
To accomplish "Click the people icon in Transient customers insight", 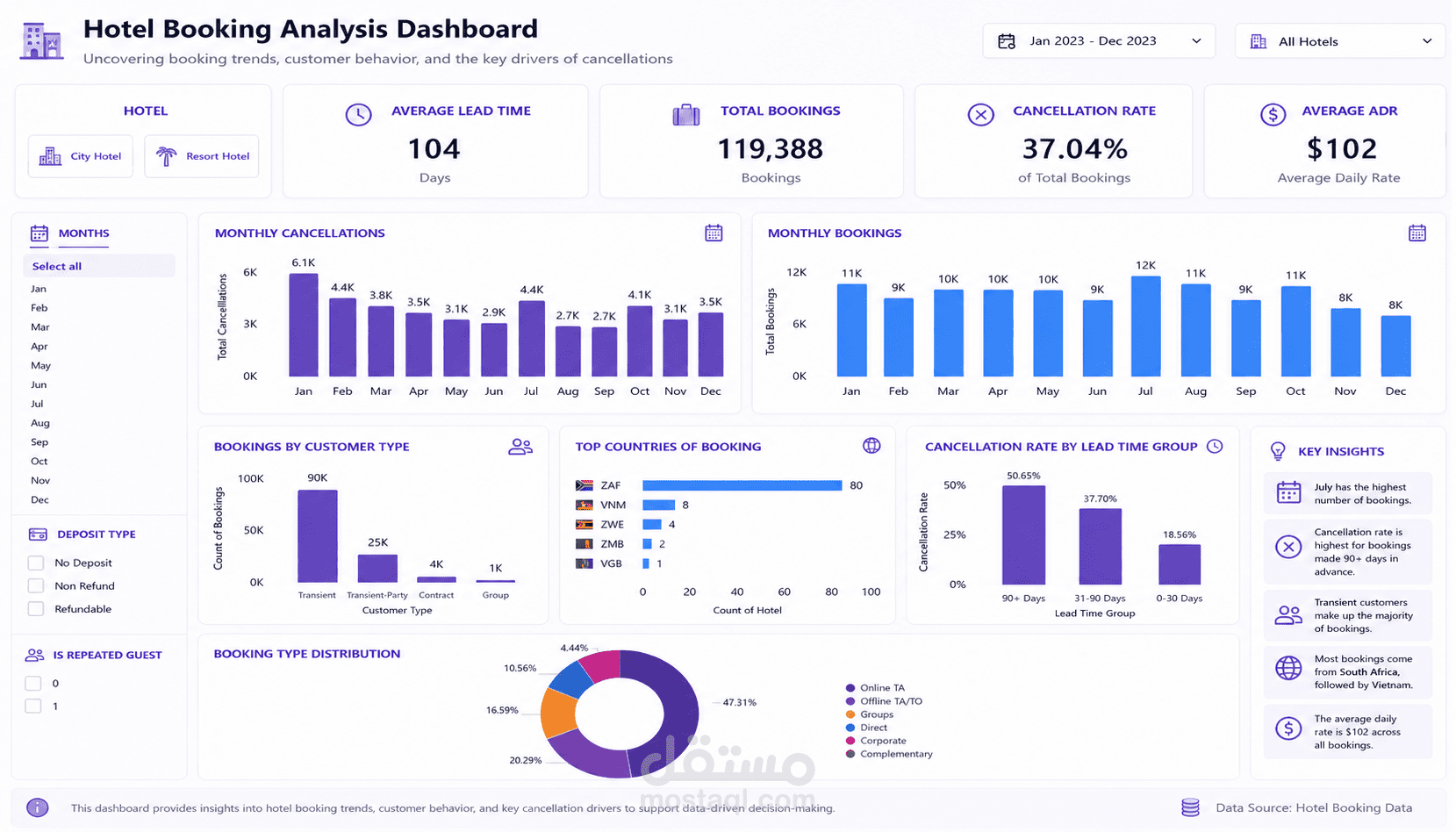I will tap(1288, 615).
